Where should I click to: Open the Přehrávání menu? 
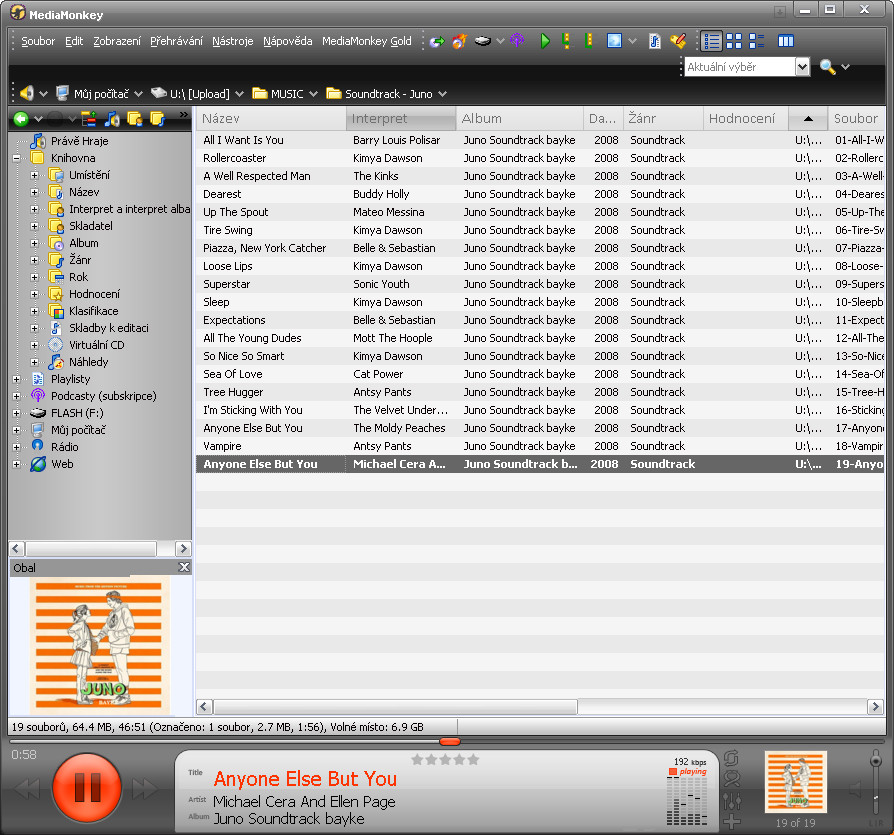[x=176, y=41]
